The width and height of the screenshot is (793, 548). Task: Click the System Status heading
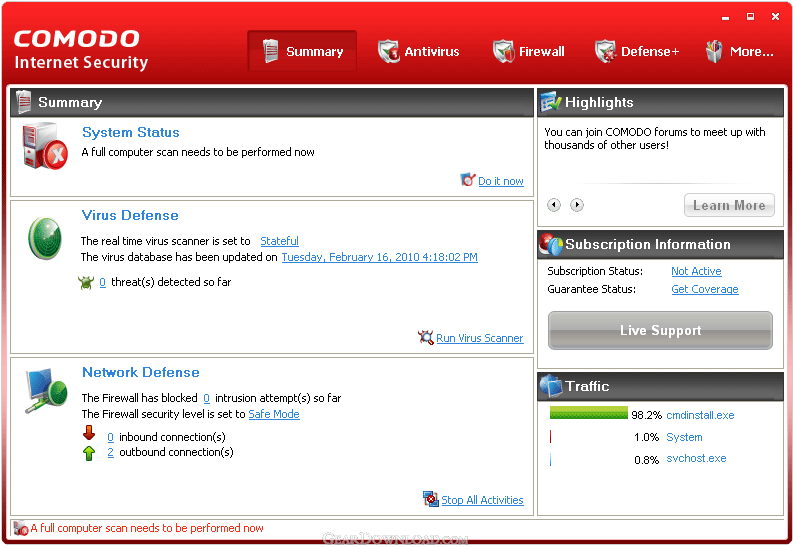130,132
